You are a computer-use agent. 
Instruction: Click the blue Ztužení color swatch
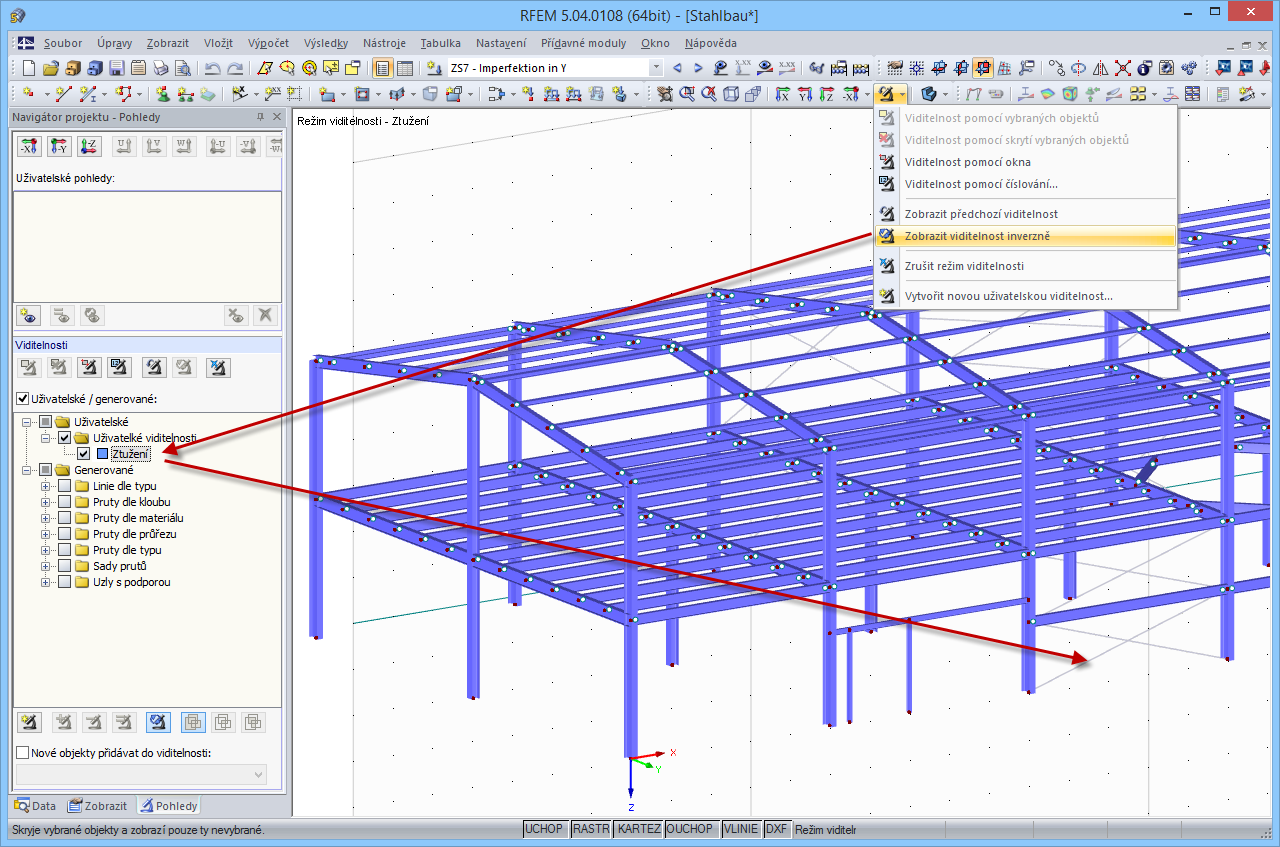(102, 454)
